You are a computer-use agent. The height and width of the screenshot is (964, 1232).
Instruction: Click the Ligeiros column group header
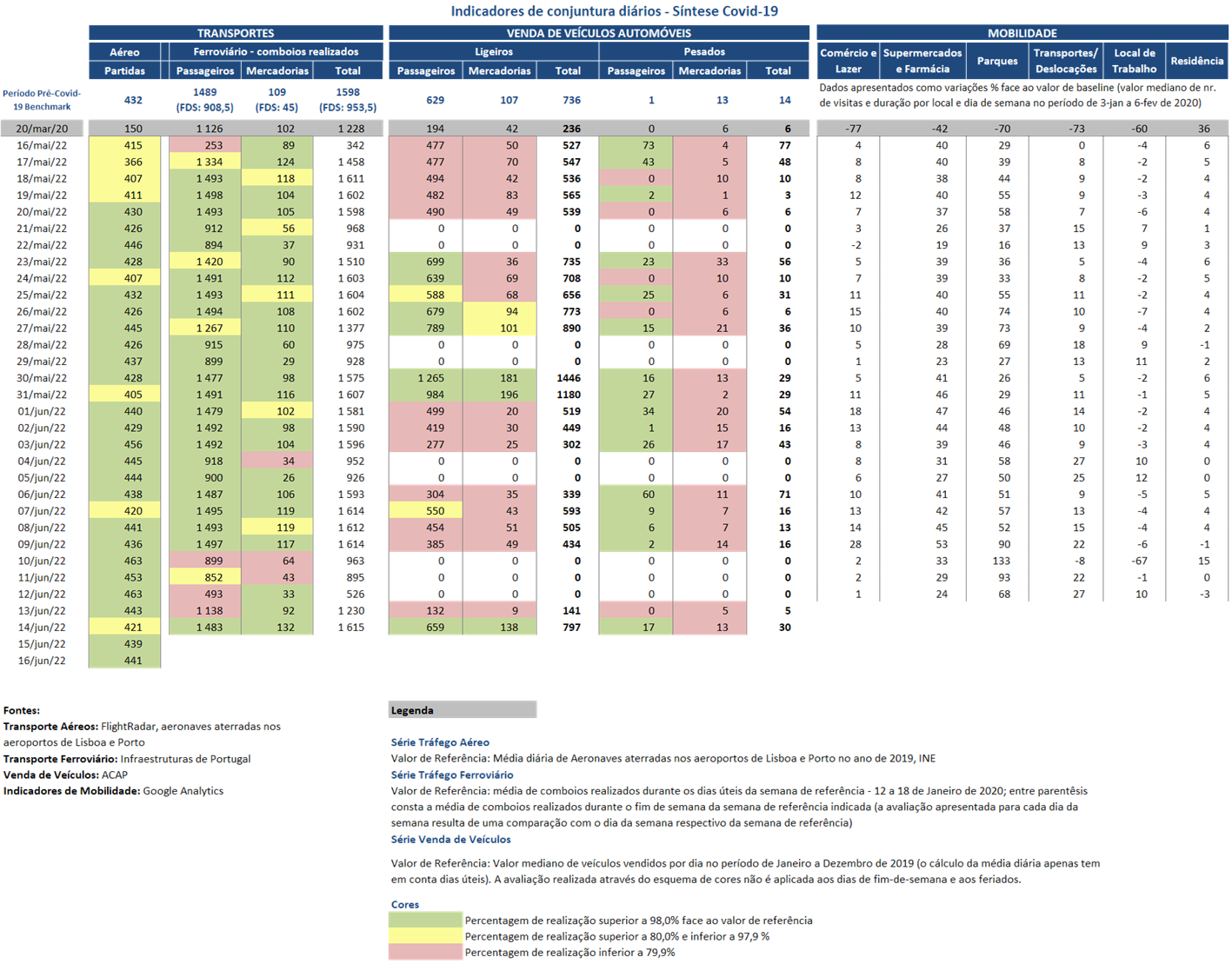click(494, 52)
